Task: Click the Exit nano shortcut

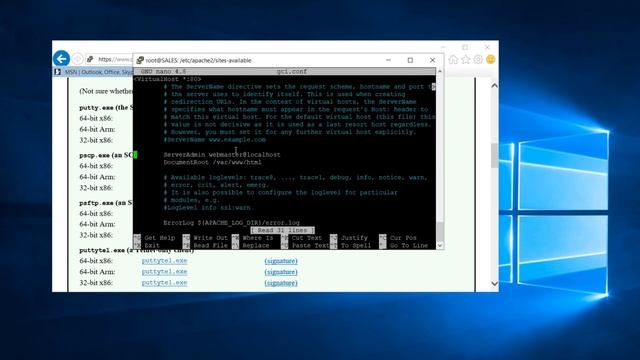Action: (x=147, y=246)
